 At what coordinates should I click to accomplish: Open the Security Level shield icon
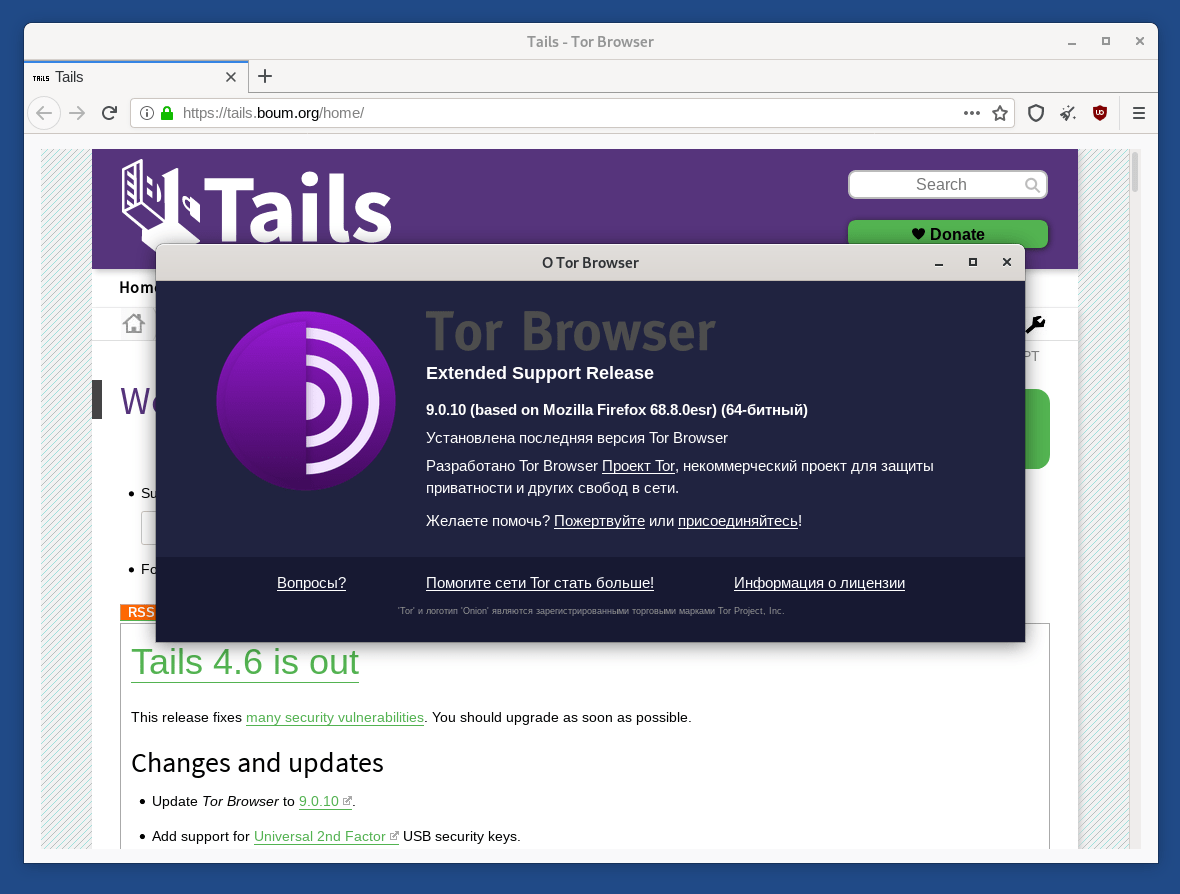click(1036, 114)
